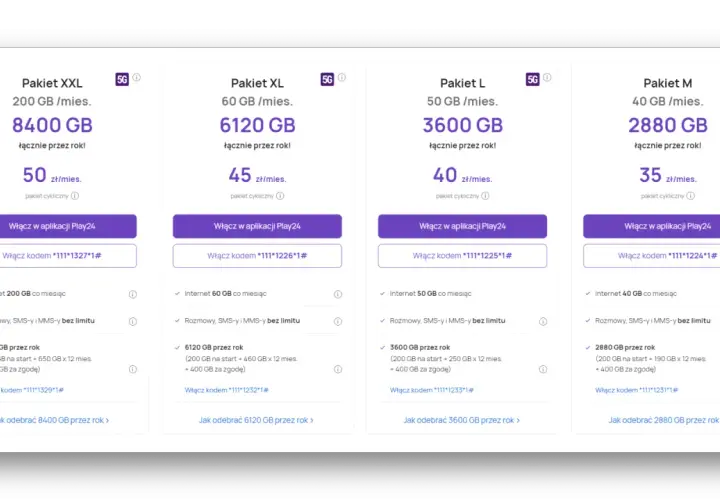Click the Pakiet M heading
Viewport: 720px width, 500px height.
coord(668,83)
